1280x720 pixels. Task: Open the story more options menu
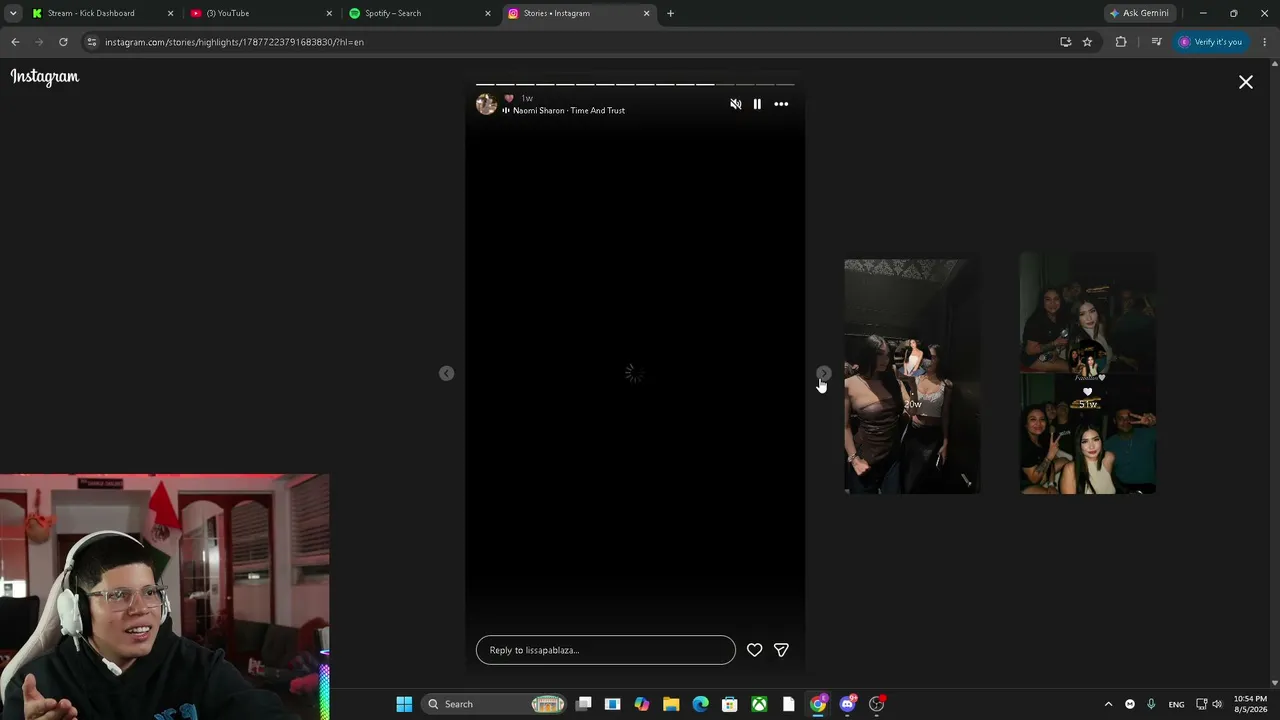pyautogui.click(x=781, y=104)
